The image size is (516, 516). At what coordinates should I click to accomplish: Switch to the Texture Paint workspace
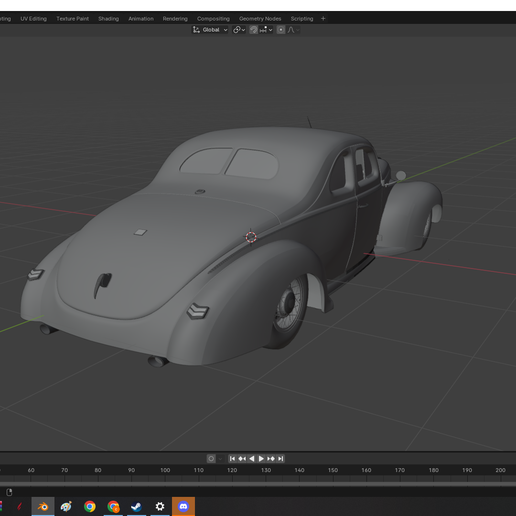[x=72, y=19]
